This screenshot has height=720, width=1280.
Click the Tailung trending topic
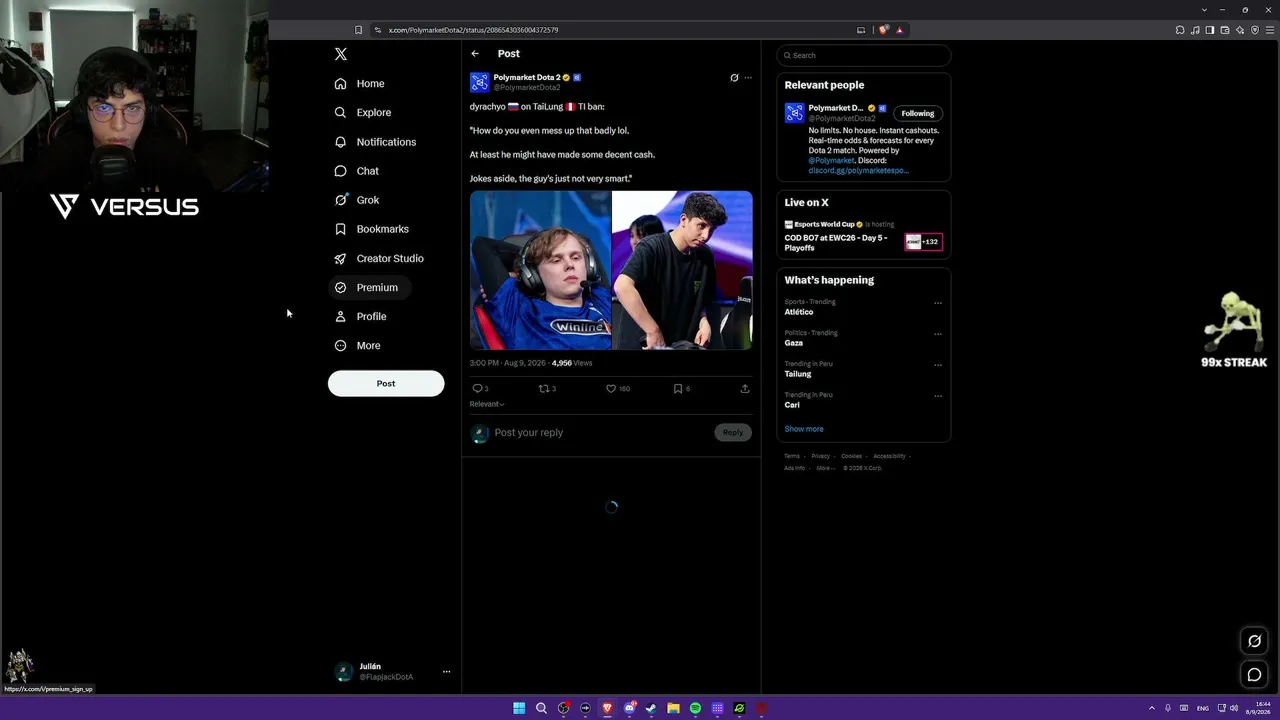(x=798, y=374)
